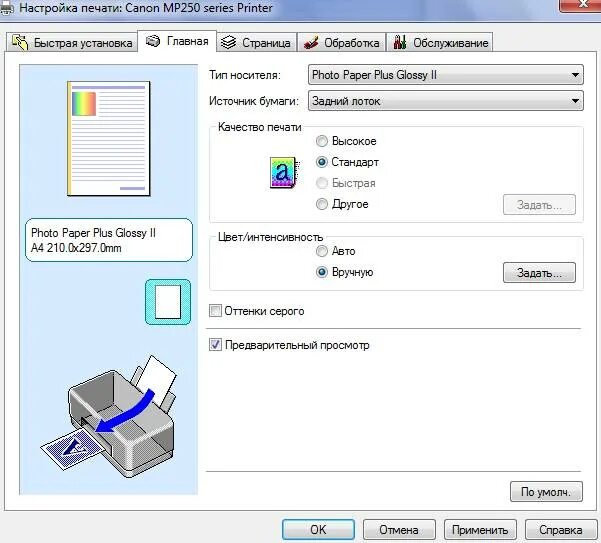Click the tools icon on Обслуживание tab
The image size is (601, 543).
(x=400, y=42)
